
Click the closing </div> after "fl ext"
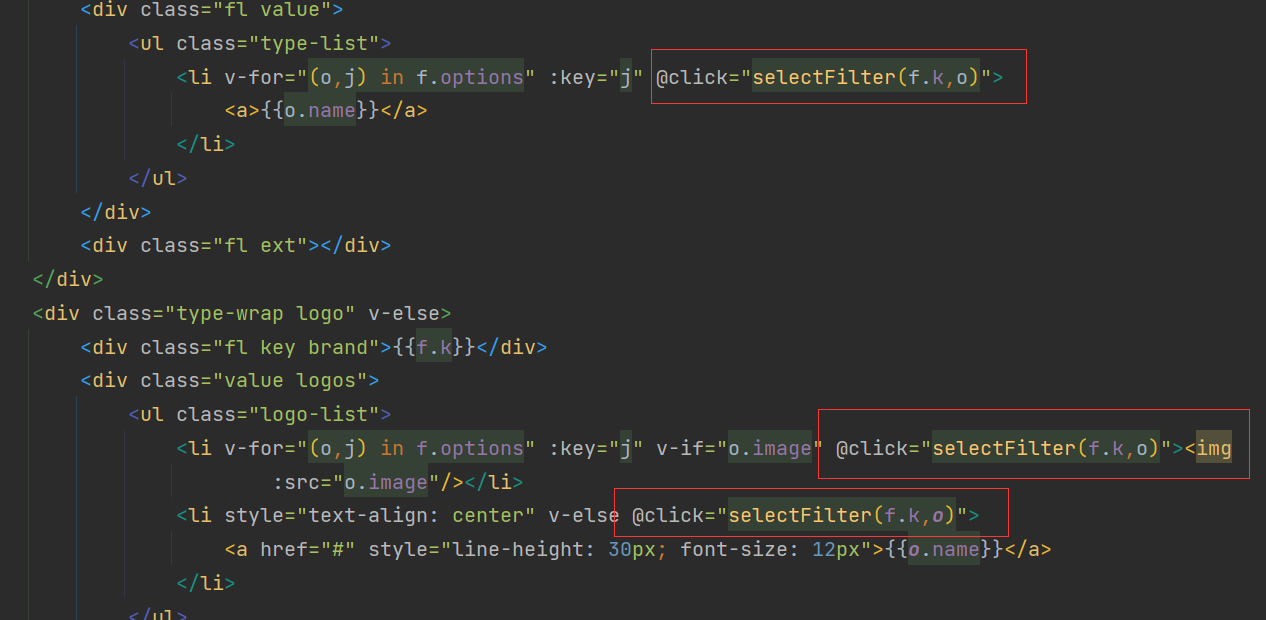355,245
